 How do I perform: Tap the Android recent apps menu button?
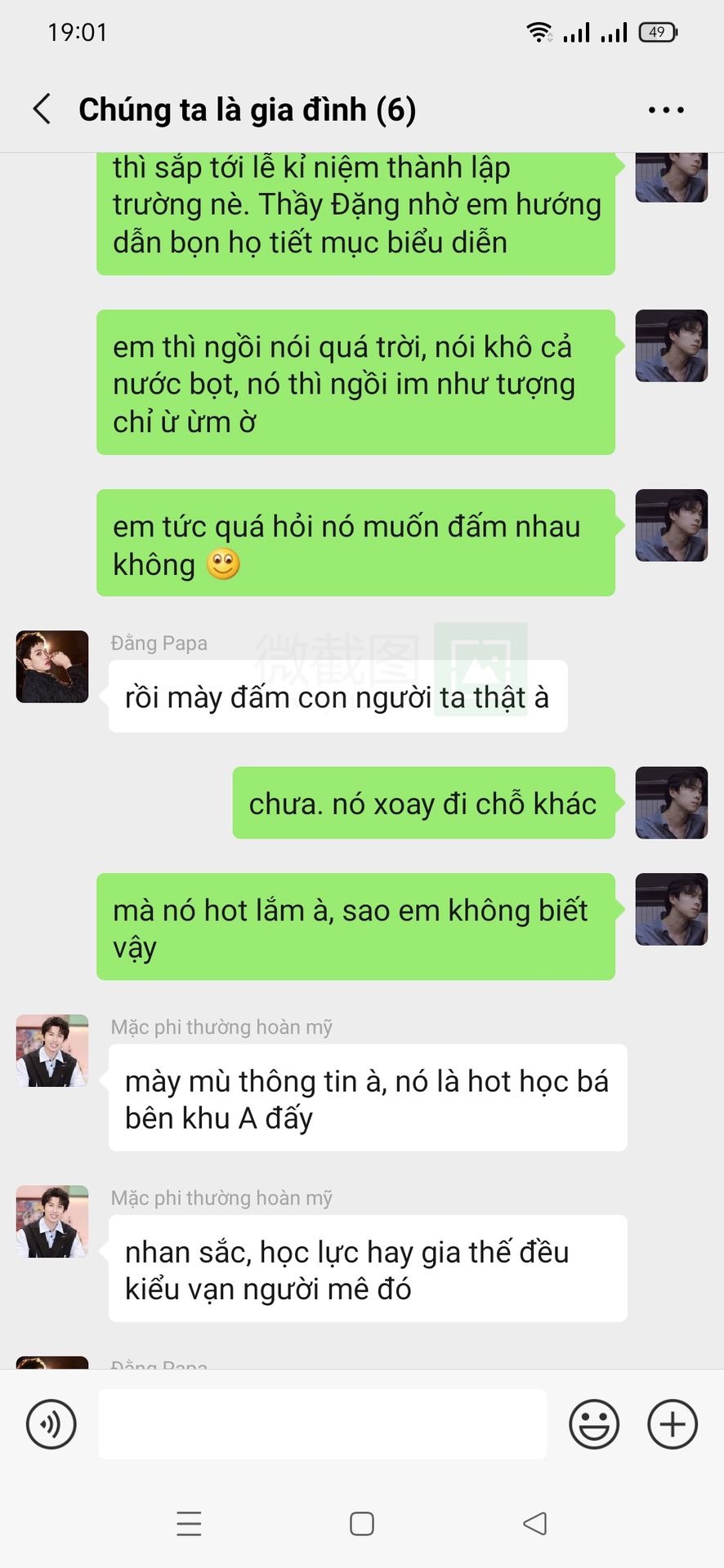[189, 1524]
